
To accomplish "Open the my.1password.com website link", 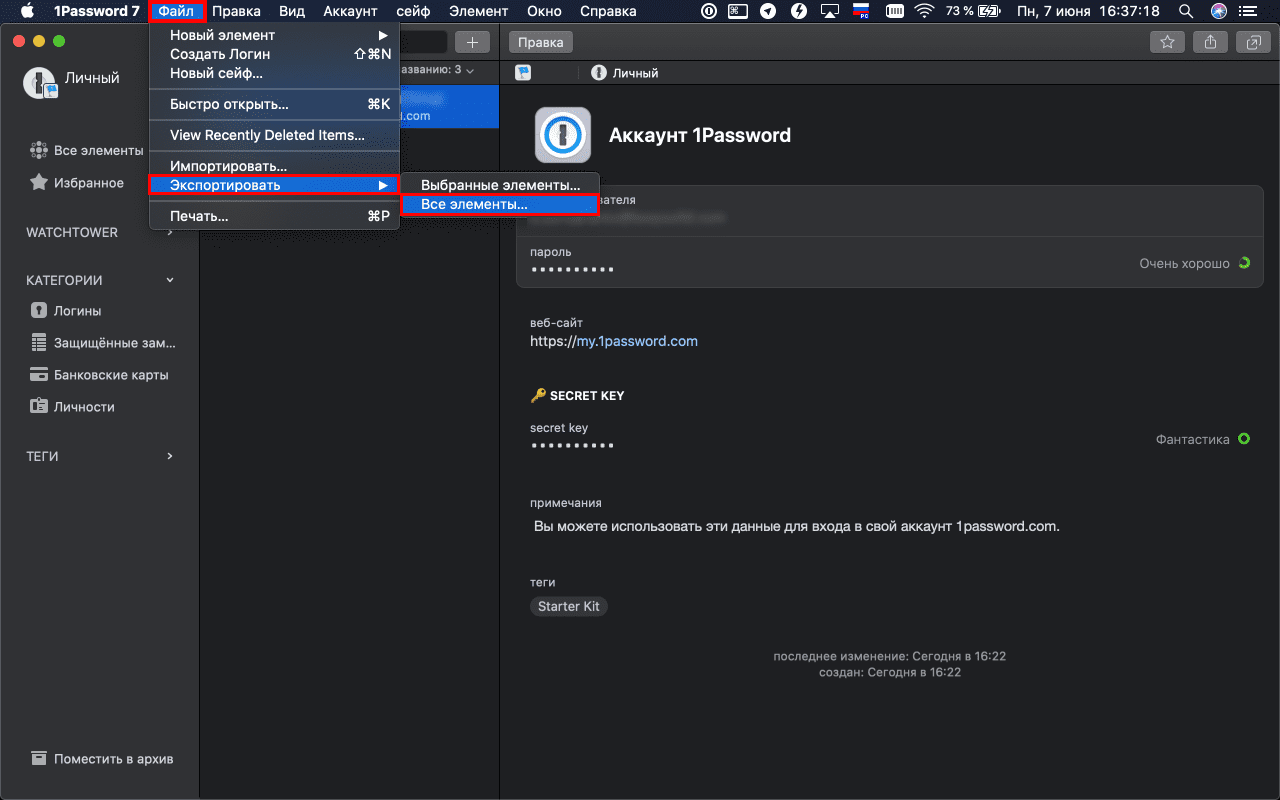I will click(x=636, y=341).
